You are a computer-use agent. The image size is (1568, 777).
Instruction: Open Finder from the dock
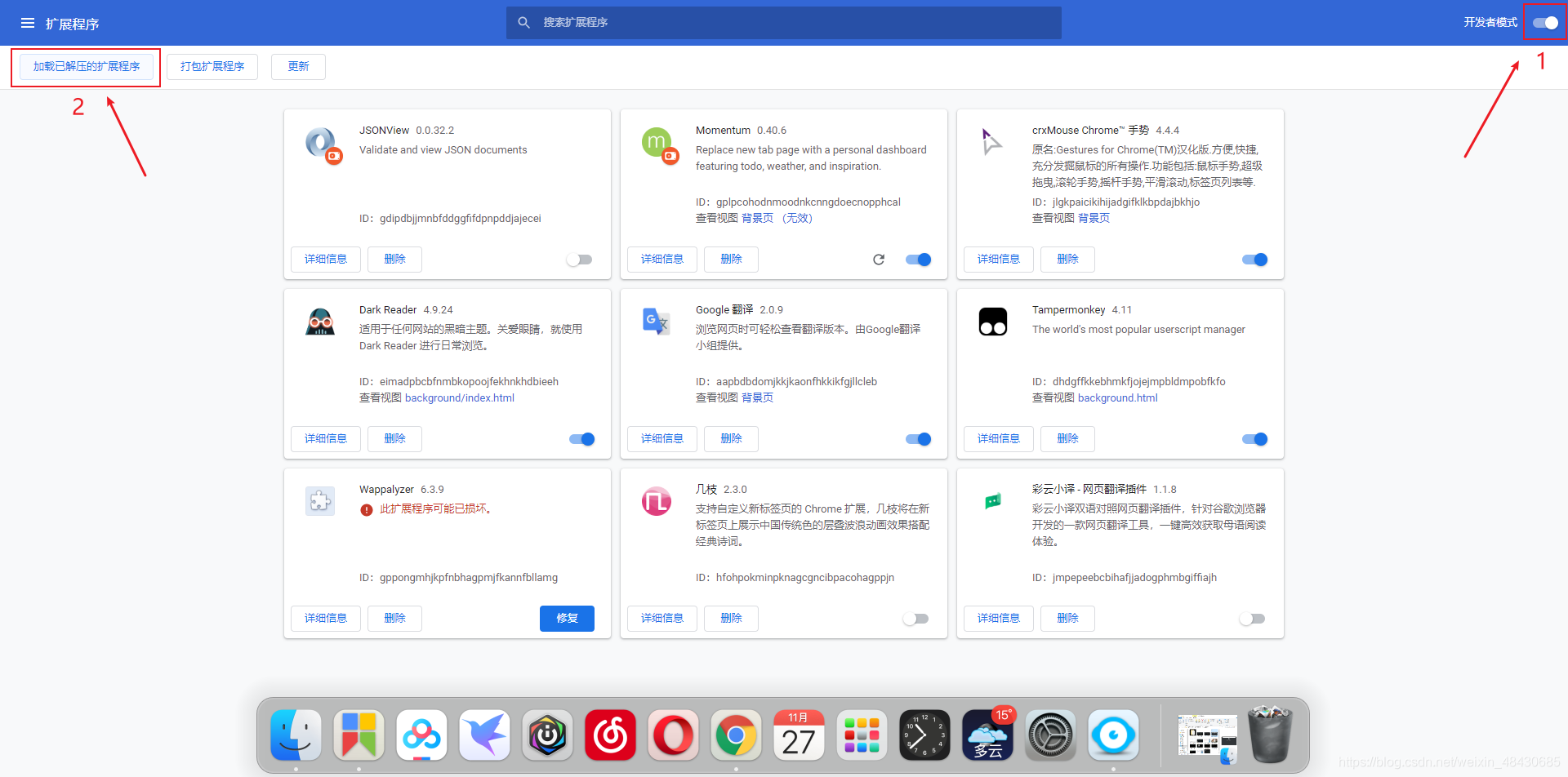point(296,735)
